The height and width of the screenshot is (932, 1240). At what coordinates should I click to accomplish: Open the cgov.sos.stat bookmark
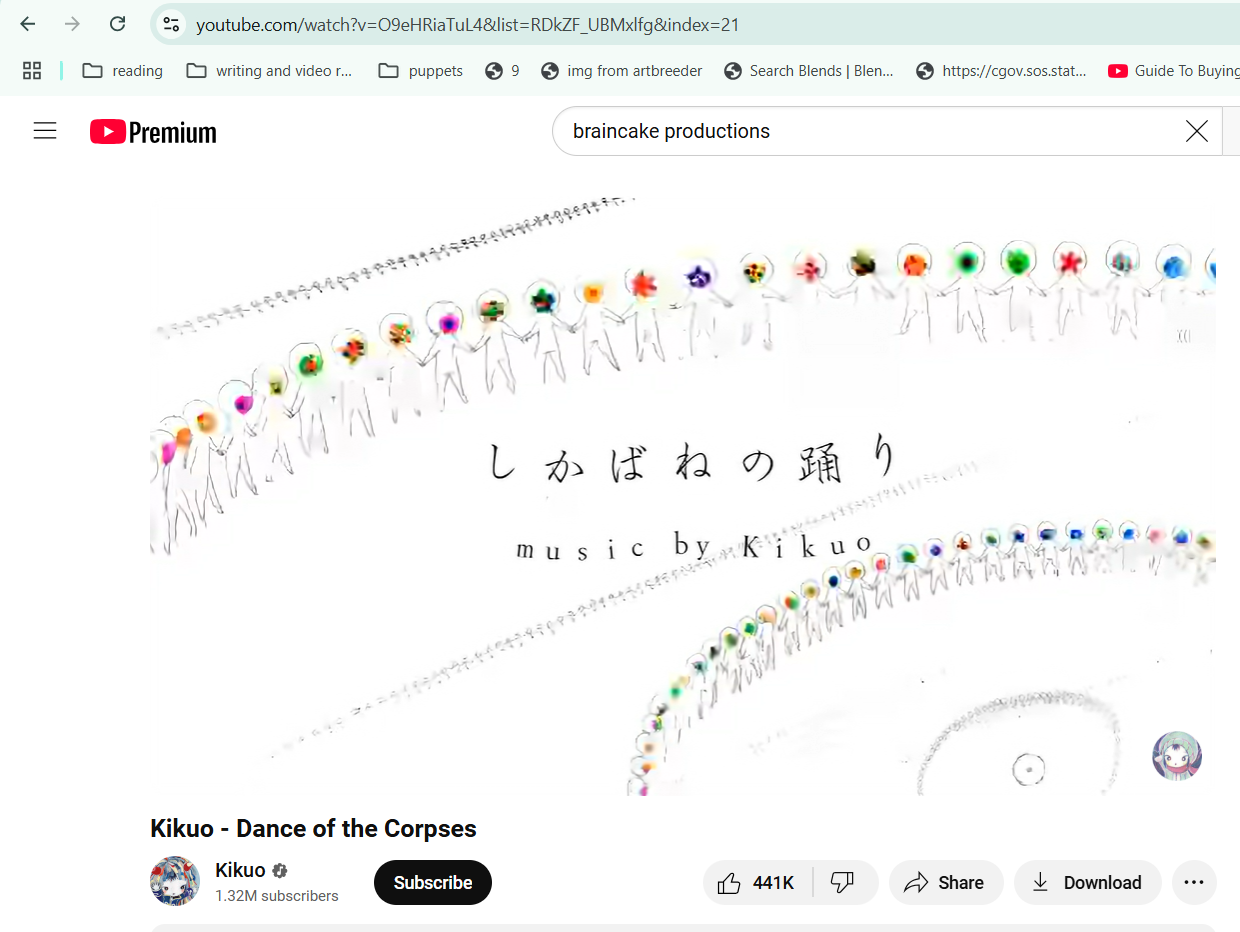click(1001, 70)
